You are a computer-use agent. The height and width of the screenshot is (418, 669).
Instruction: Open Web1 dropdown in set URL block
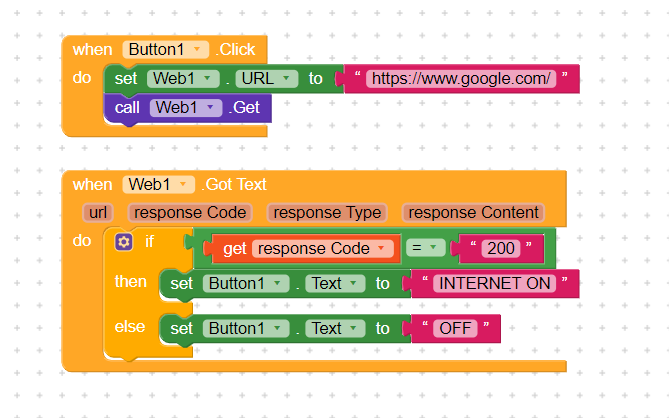(x=183, y=78)
